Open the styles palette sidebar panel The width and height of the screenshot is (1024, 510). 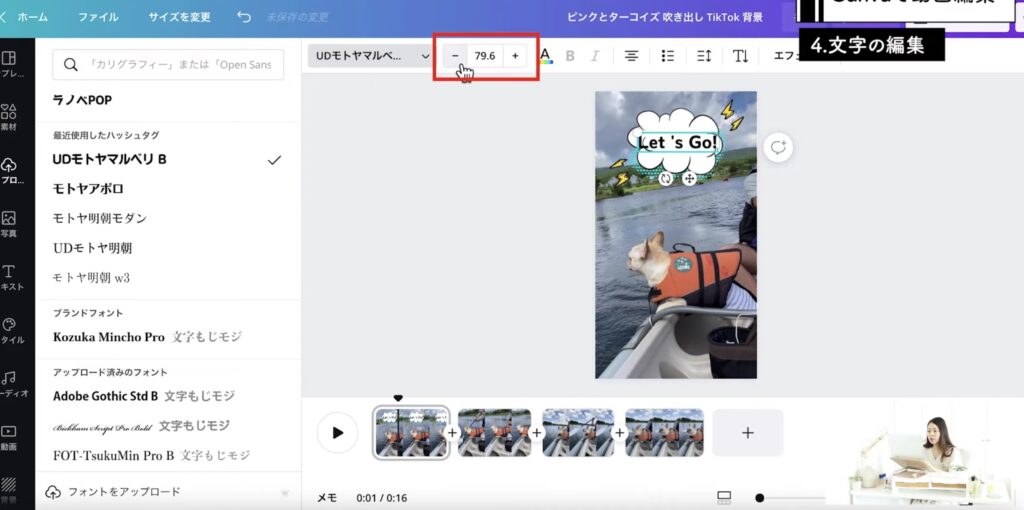[x=10, y=331]
